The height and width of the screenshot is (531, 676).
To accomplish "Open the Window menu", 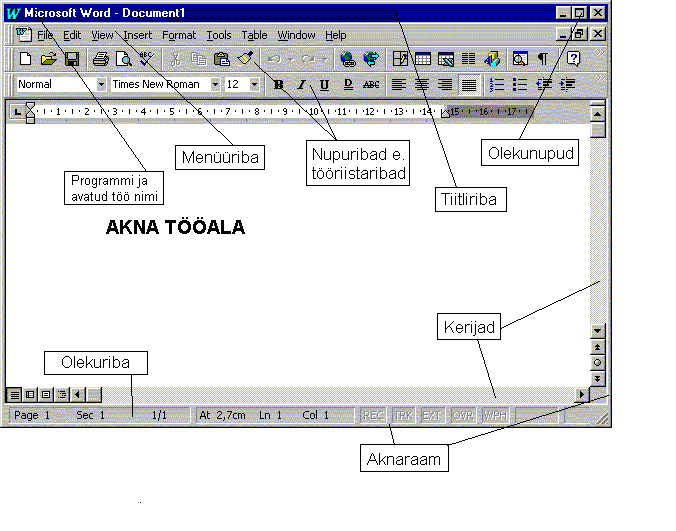I will [296, 35].
